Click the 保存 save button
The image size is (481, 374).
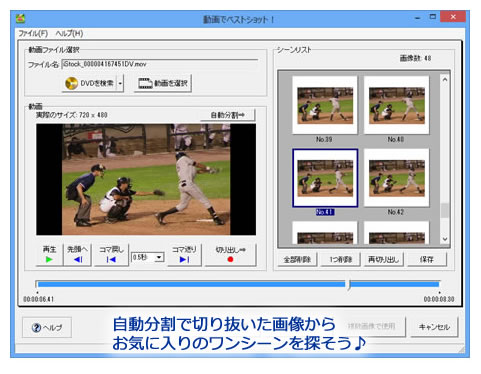427,260
